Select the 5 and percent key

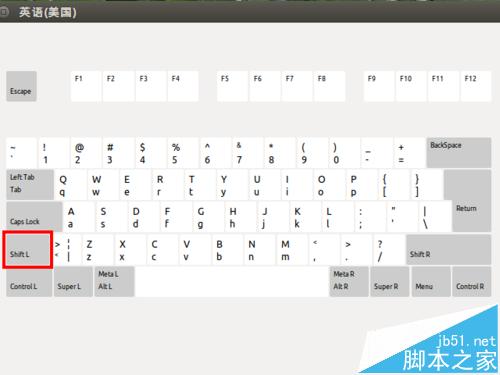coord(183,153)
